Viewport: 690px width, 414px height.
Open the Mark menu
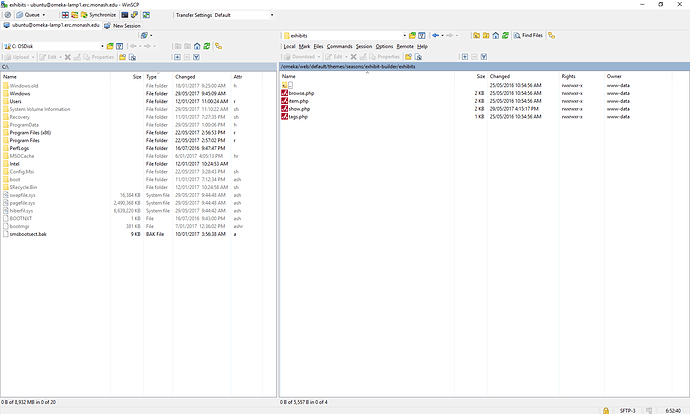click(305, 46)
